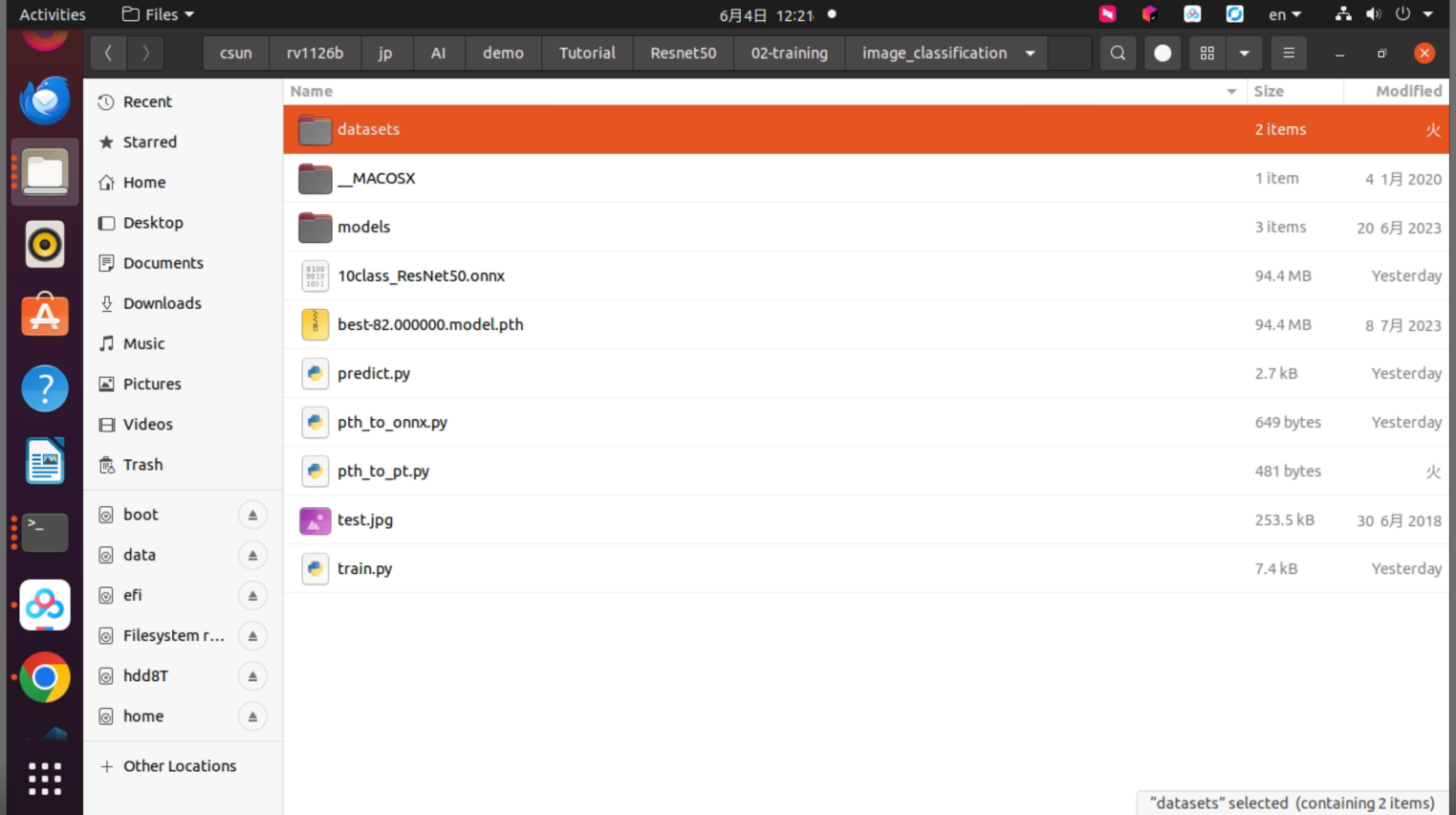Show applications grid at dock bottom
The image size is (1456, 815).
45,779
